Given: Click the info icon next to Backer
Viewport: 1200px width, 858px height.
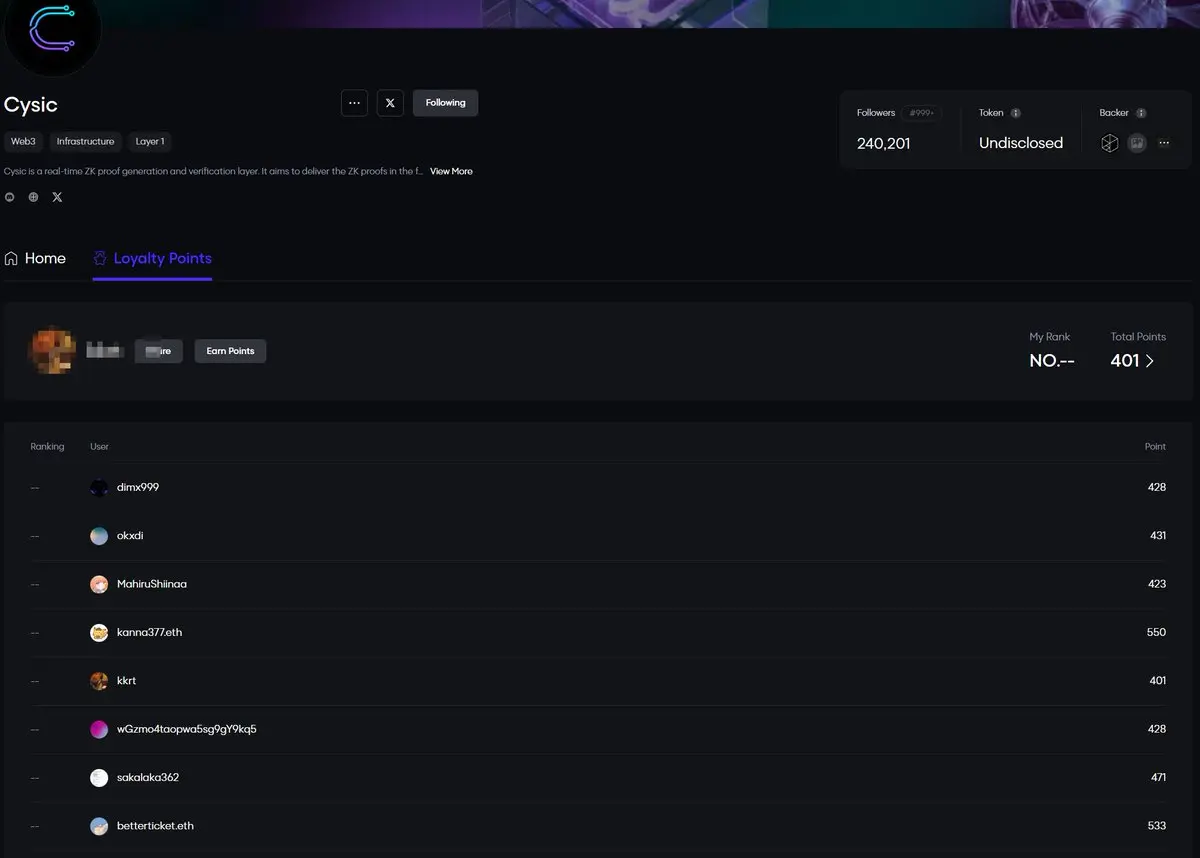Looking at the screenshot, I should click(x=1141, y=113).
